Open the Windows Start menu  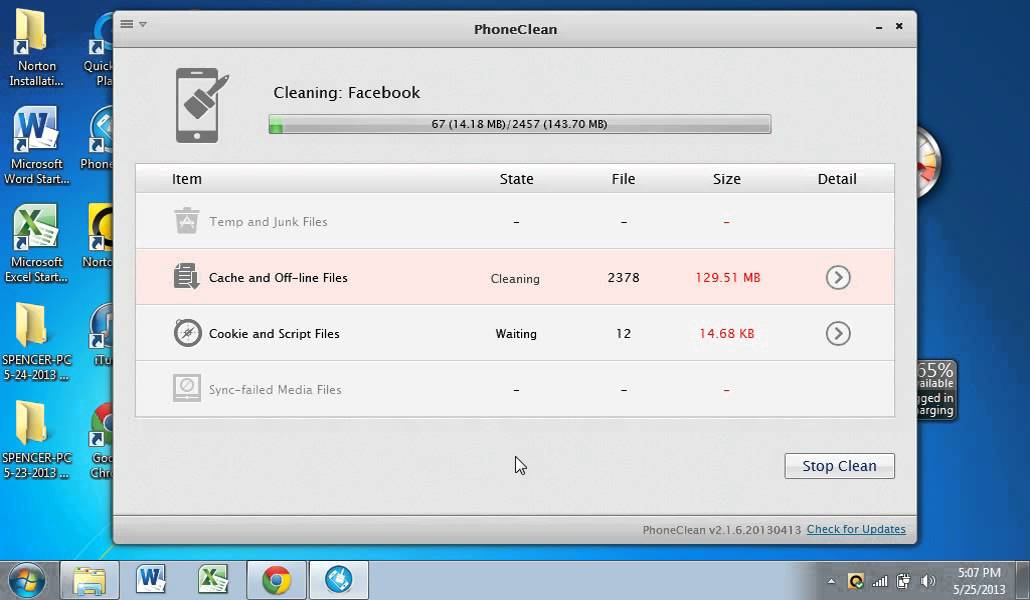26,581
